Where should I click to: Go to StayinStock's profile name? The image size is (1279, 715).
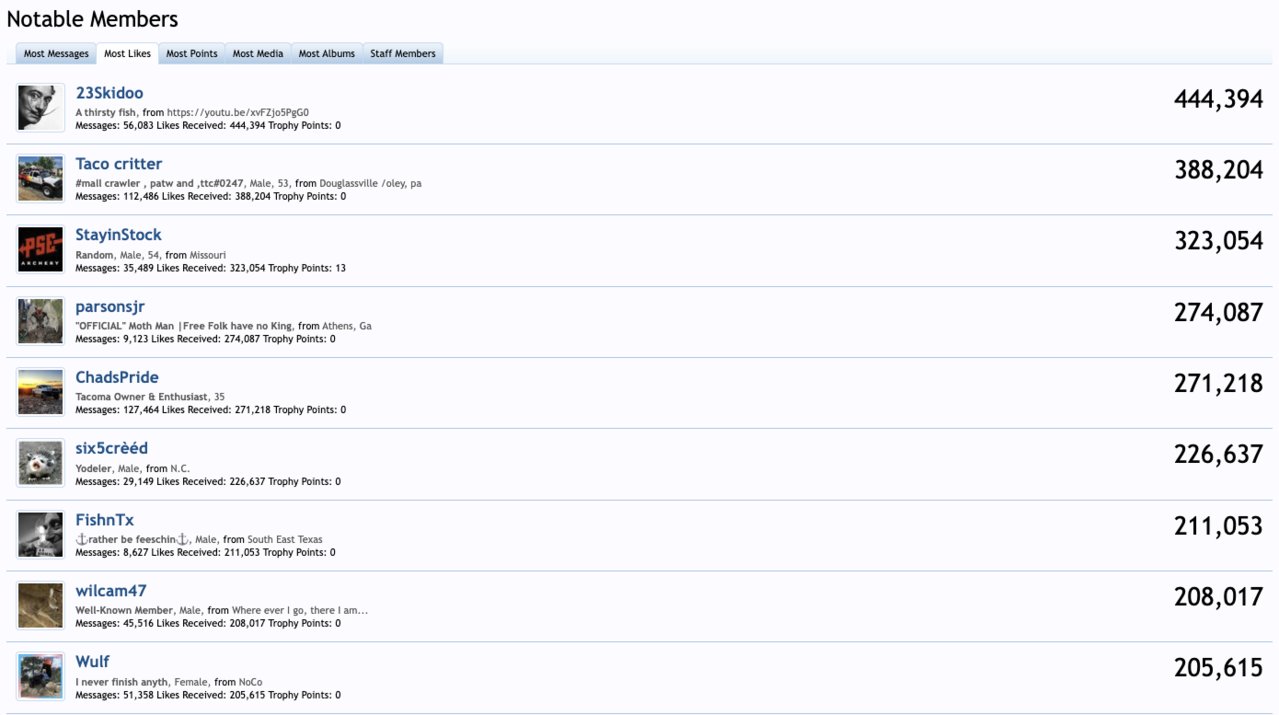coord(118,235)
